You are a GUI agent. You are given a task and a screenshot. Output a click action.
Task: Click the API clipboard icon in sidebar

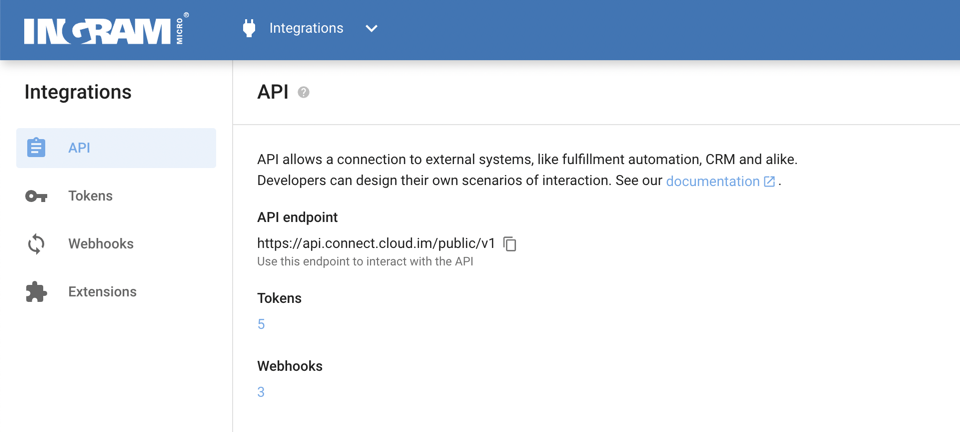(36, 147)
